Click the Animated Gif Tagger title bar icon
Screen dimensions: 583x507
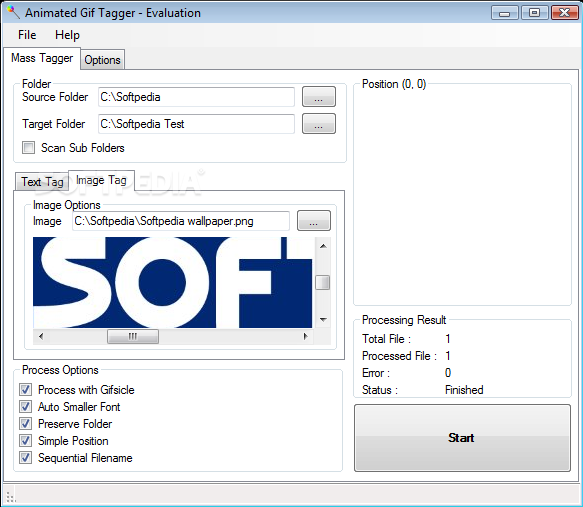pos(13,12)
